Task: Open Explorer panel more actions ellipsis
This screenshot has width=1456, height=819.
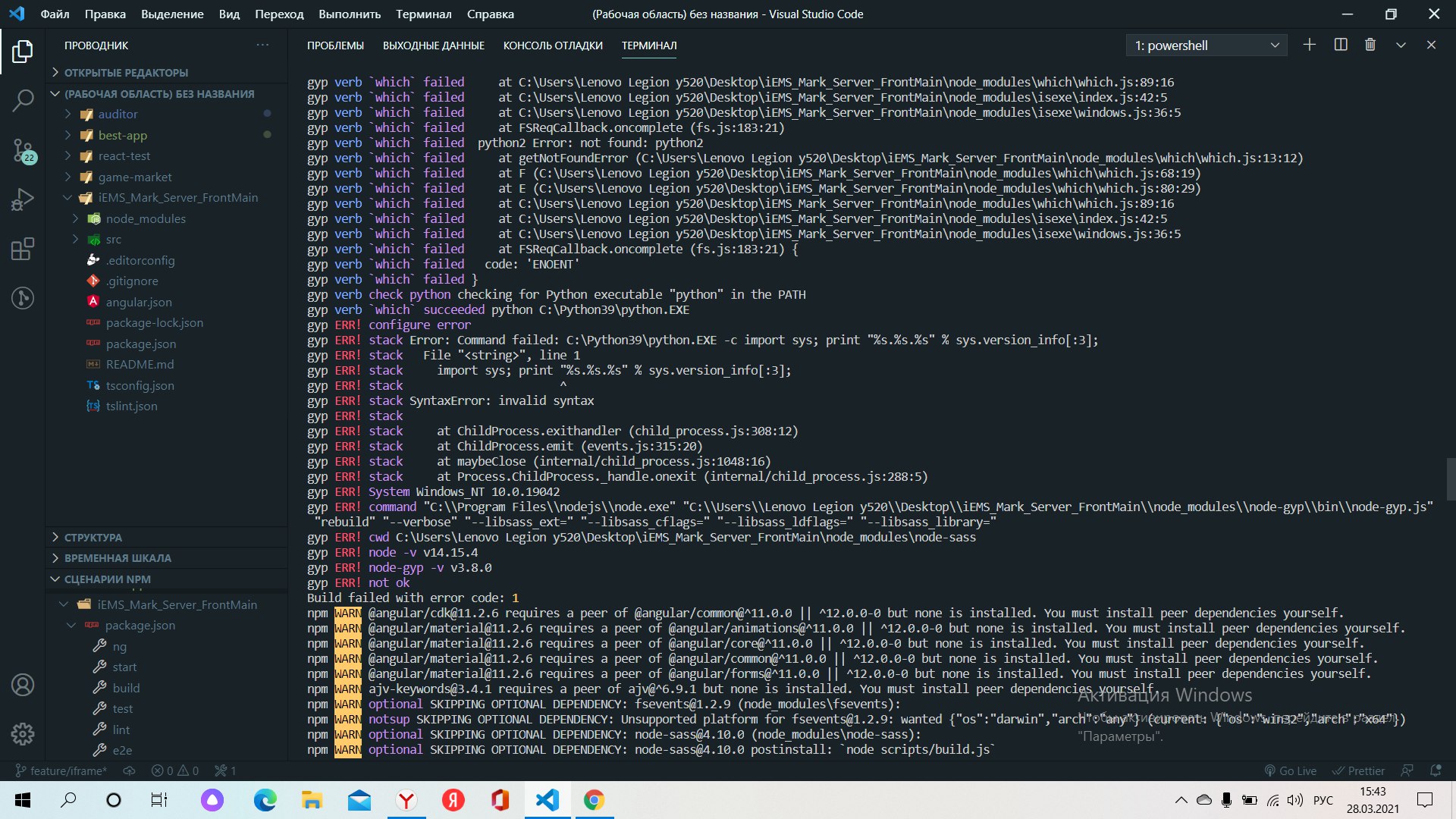Action: tap(262, 45)
